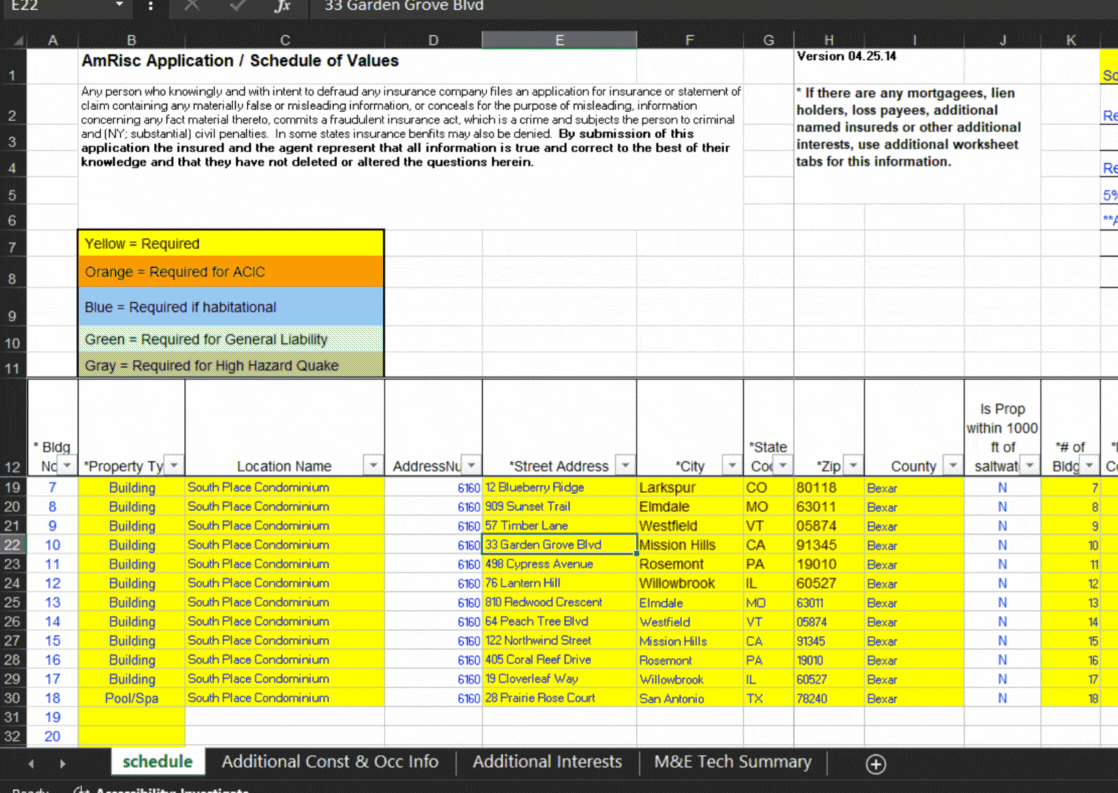Select cell containing 498 Cypress Avenue
Viewport: 1118px width, 793px height.
click(559, 564)
